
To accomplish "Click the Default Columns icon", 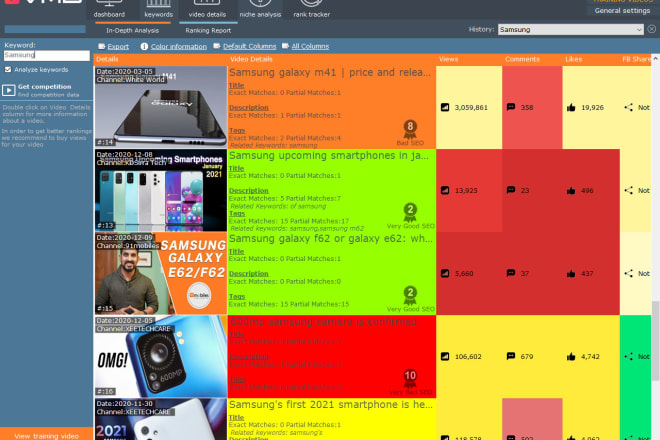I will pyautogui.click(x=217, y=46).
